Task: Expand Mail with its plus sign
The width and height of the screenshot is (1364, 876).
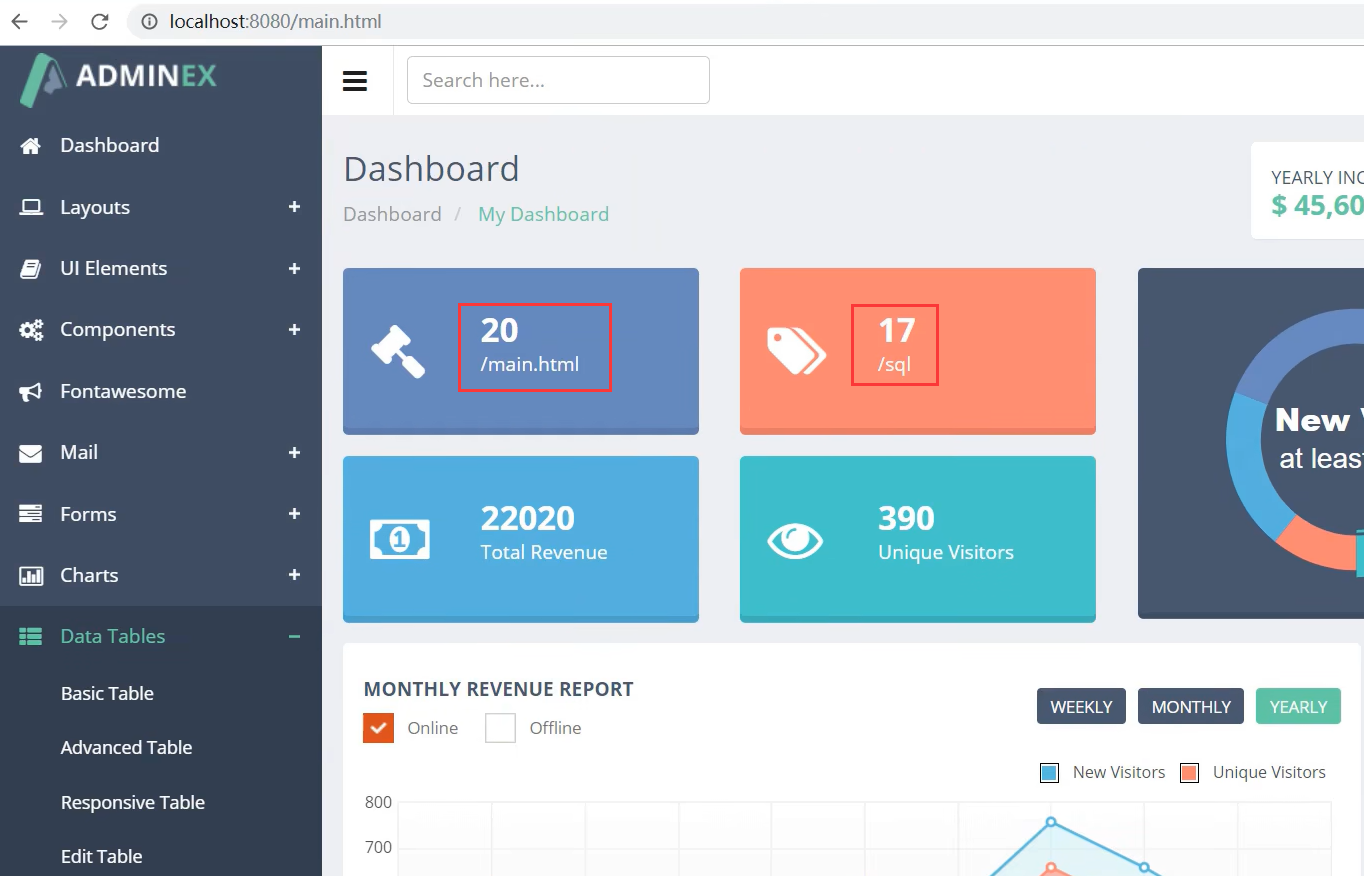Action: pos(294,452)
